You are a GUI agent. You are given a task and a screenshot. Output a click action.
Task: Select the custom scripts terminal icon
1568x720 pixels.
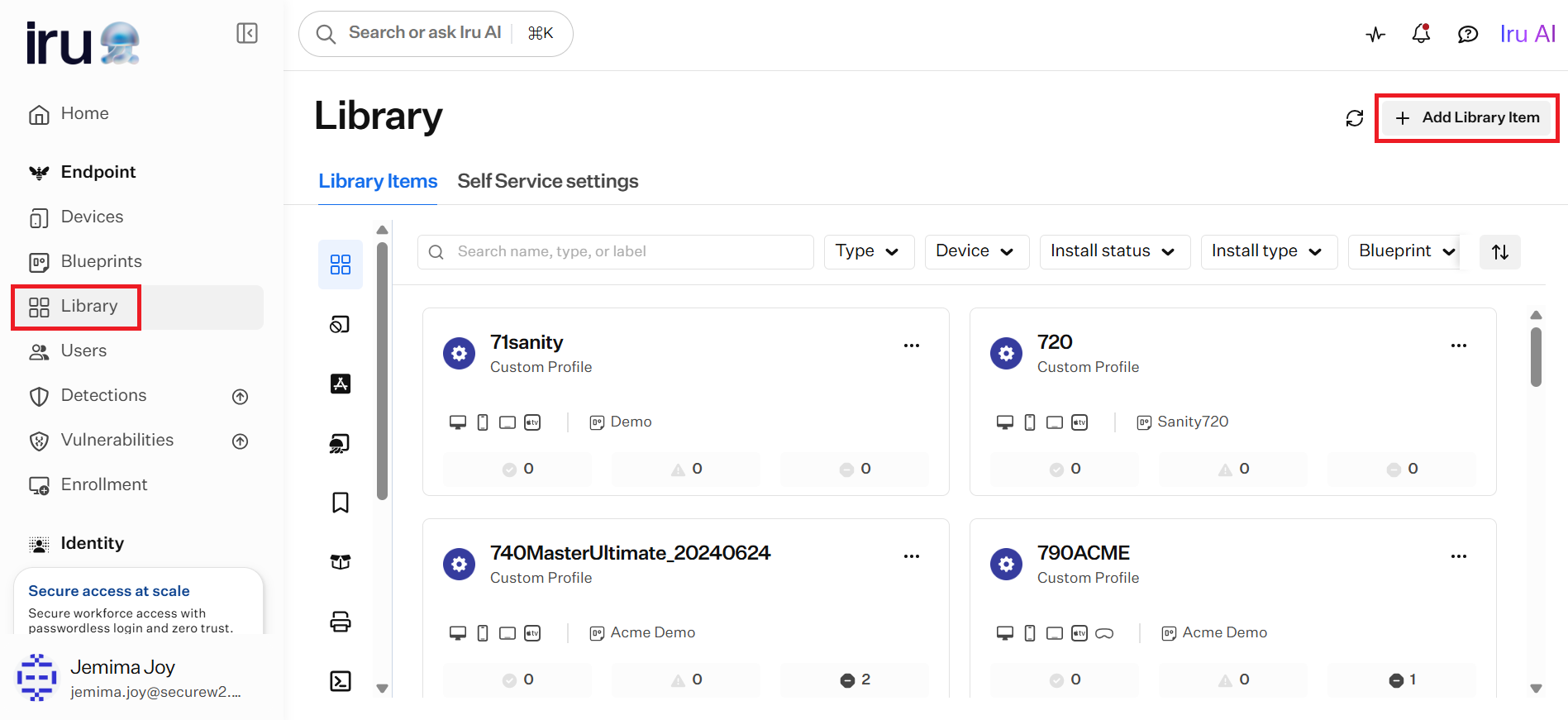(341, 681)
